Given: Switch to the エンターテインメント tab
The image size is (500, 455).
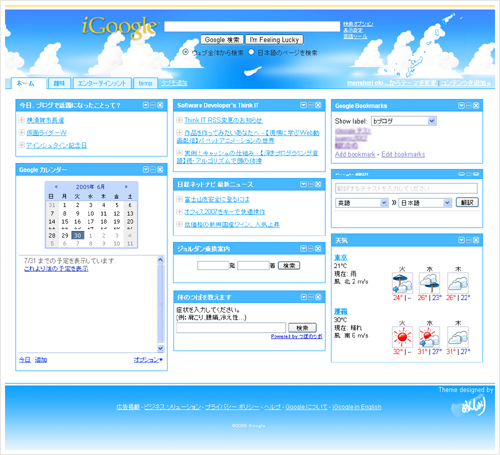Looking at the screenshot, I should point(102,83).
